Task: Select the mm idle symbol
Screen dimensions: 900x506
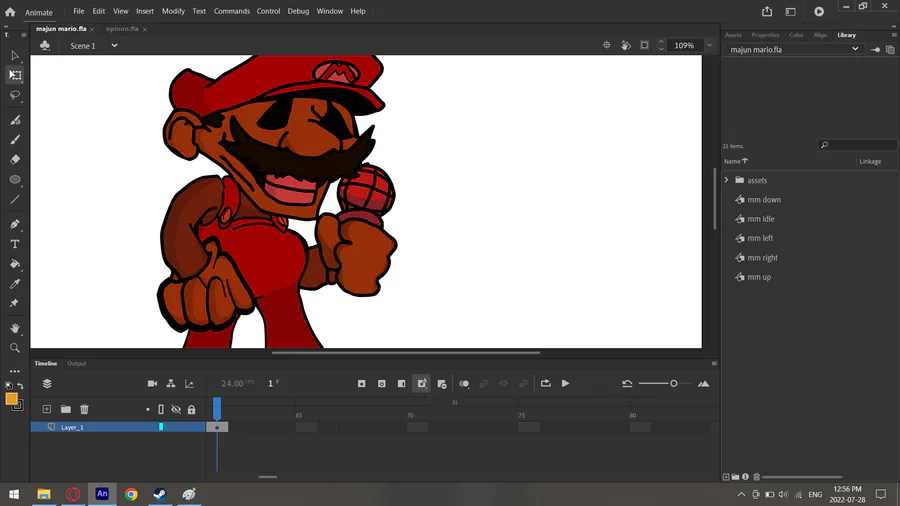Action: click(761, 219)
